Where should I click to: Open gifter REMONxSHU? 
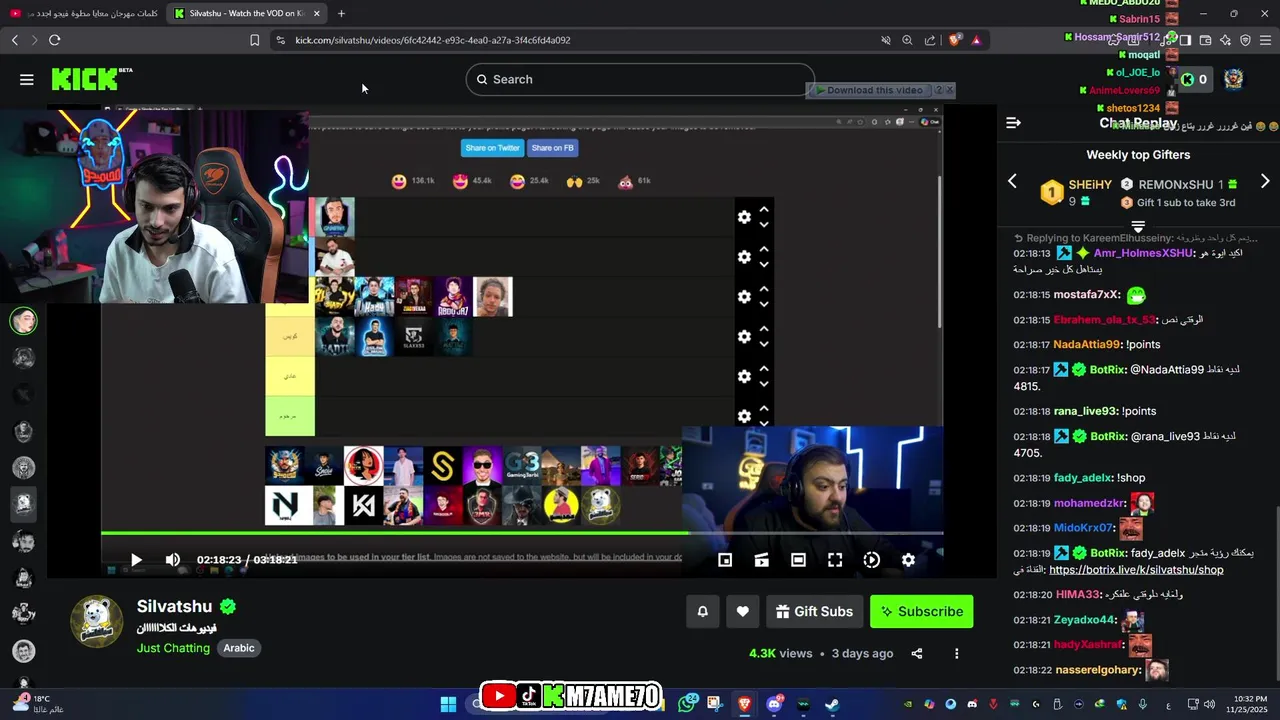[x=1175, y=184]
